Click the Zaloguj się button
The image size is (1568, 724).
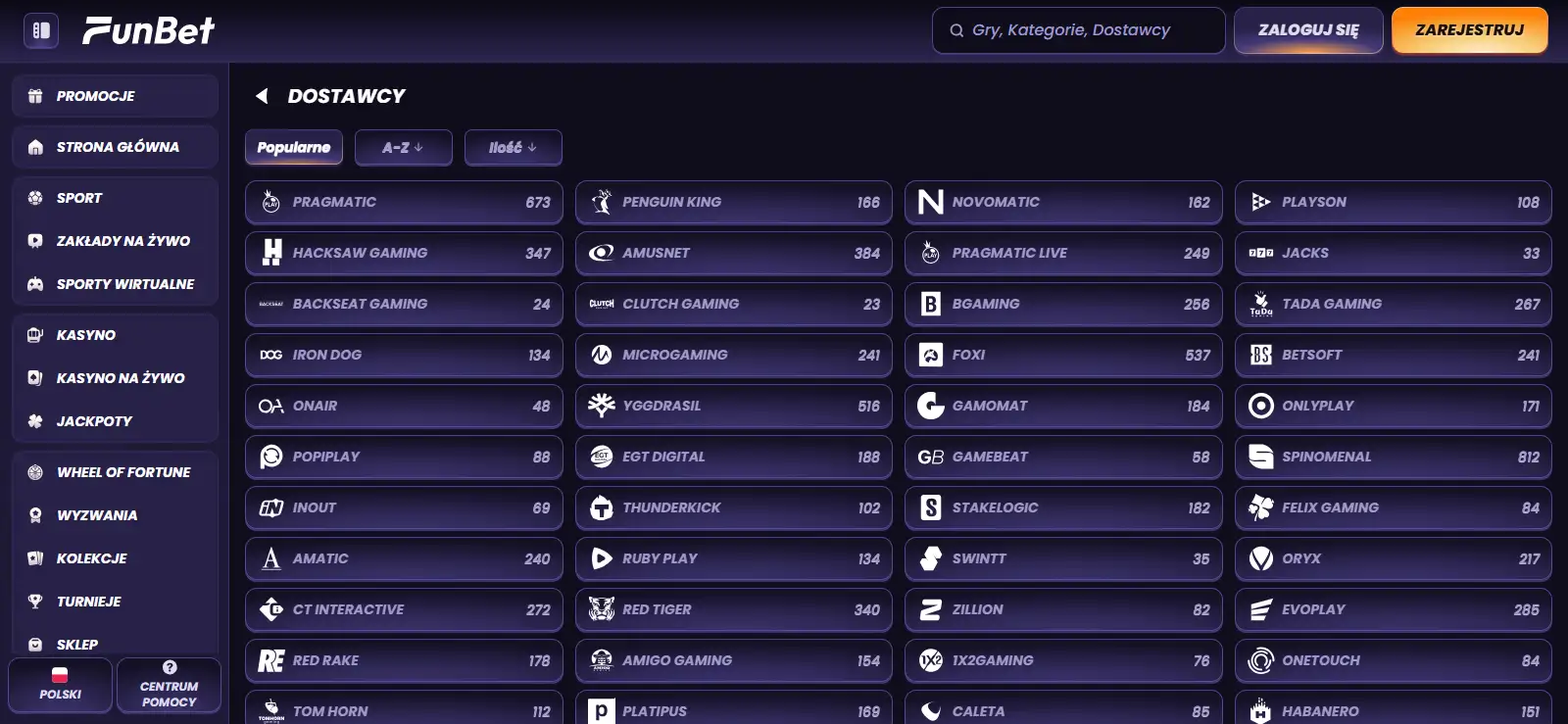coord(1308,30)
